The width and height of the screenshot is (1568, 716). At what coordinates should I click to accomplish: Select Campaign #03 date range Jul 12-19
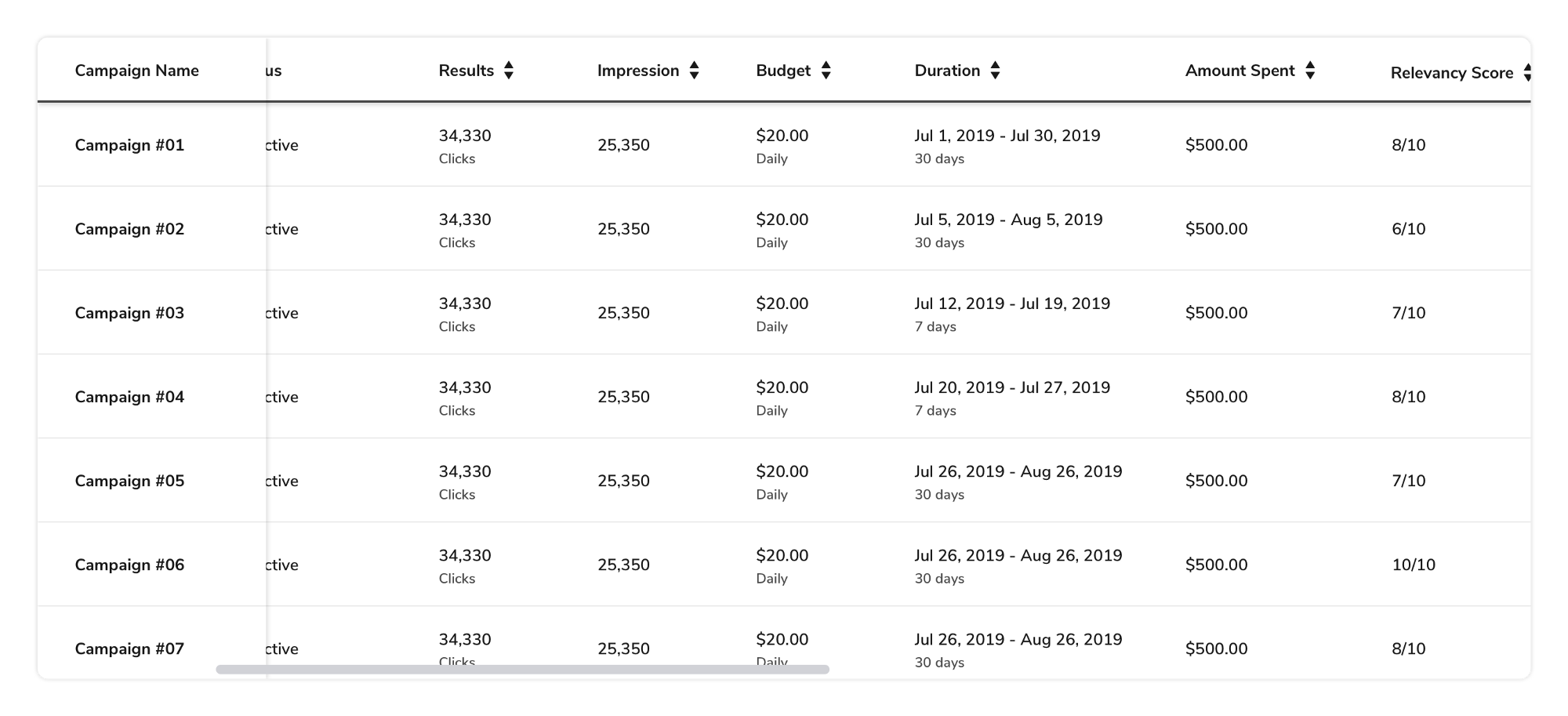(x=1011, y=303)
